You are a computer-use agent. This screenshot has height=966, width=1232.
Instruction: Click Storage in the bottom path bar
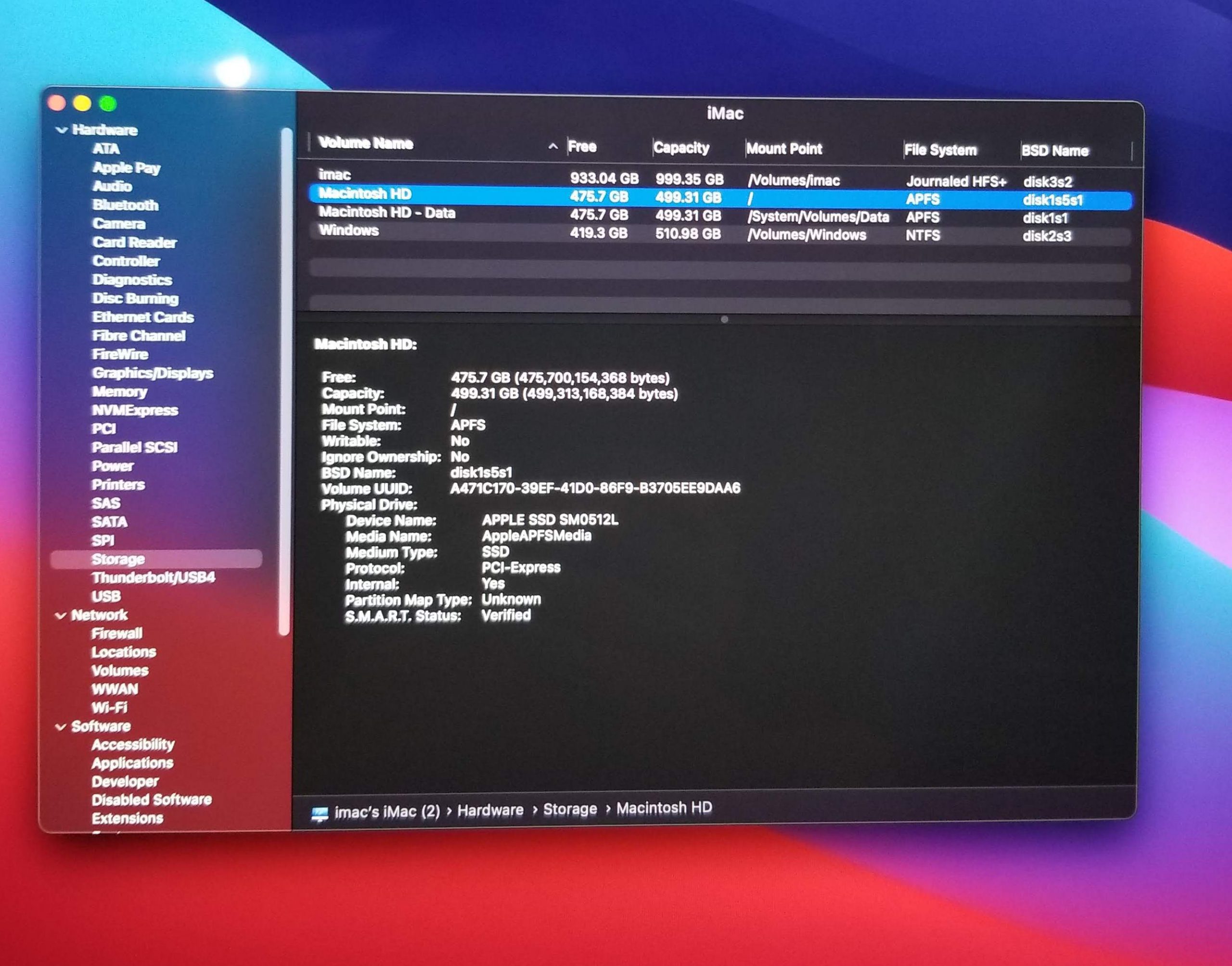tap(570, 809)
